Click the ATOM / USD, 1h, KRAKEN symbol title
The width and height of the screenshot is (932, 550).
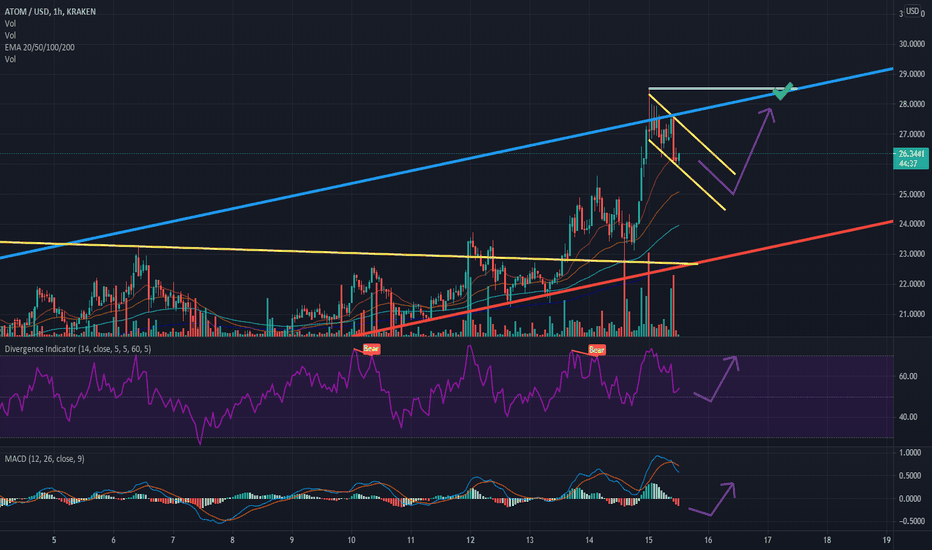pyautogui.click(x=50, y=11)
